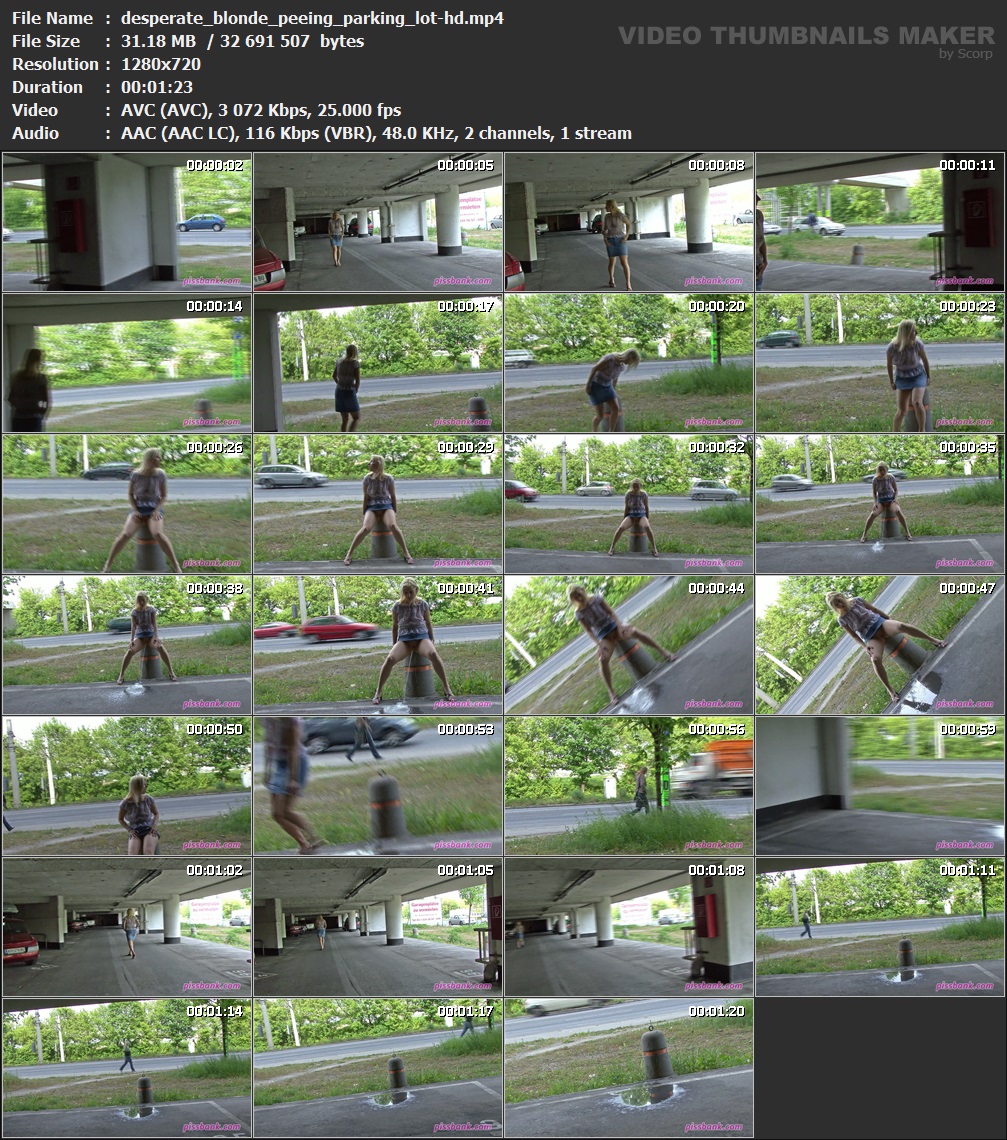The height and width of the screenshot is (1140, 1007).
Task: Open the thumbnail timestamped 00:00:56
Action: [x=629, y=786]
